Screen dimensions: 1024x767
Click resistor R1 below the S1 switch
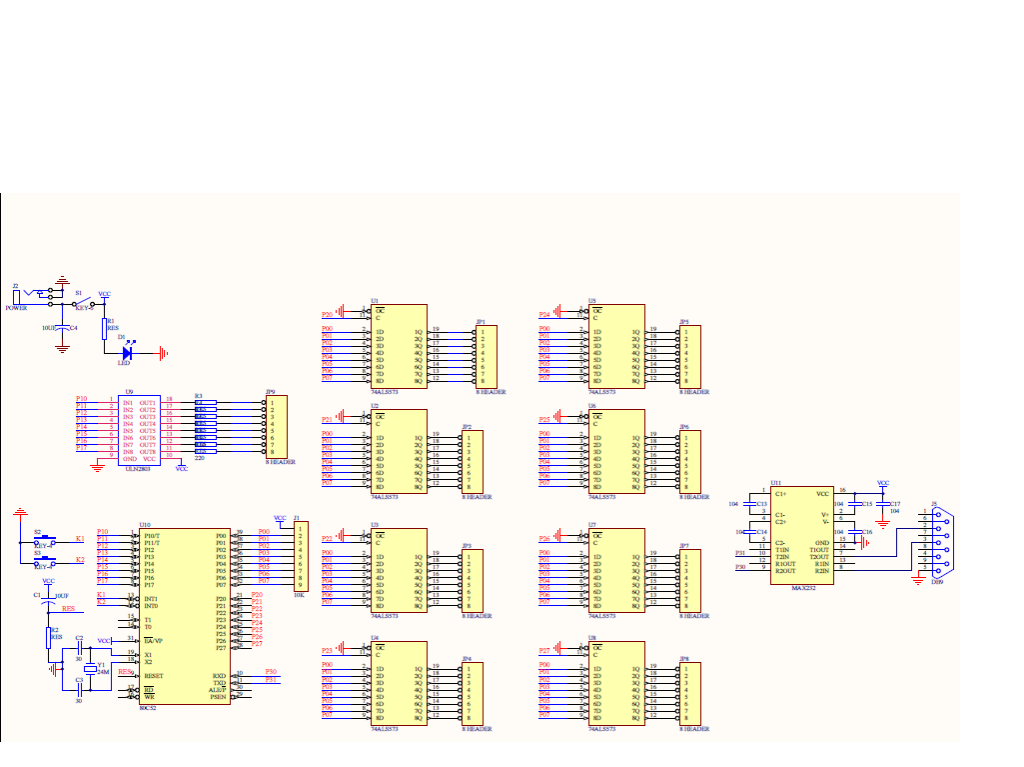point(104,329)
